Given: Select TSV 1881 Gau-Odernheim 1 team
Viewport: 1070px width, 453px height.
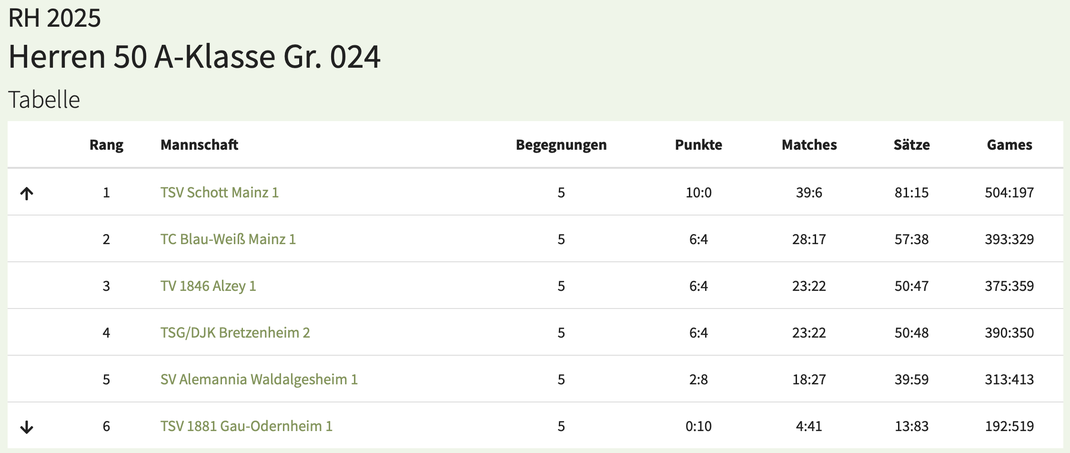Looking at the screenshot, I should point(246,426).
